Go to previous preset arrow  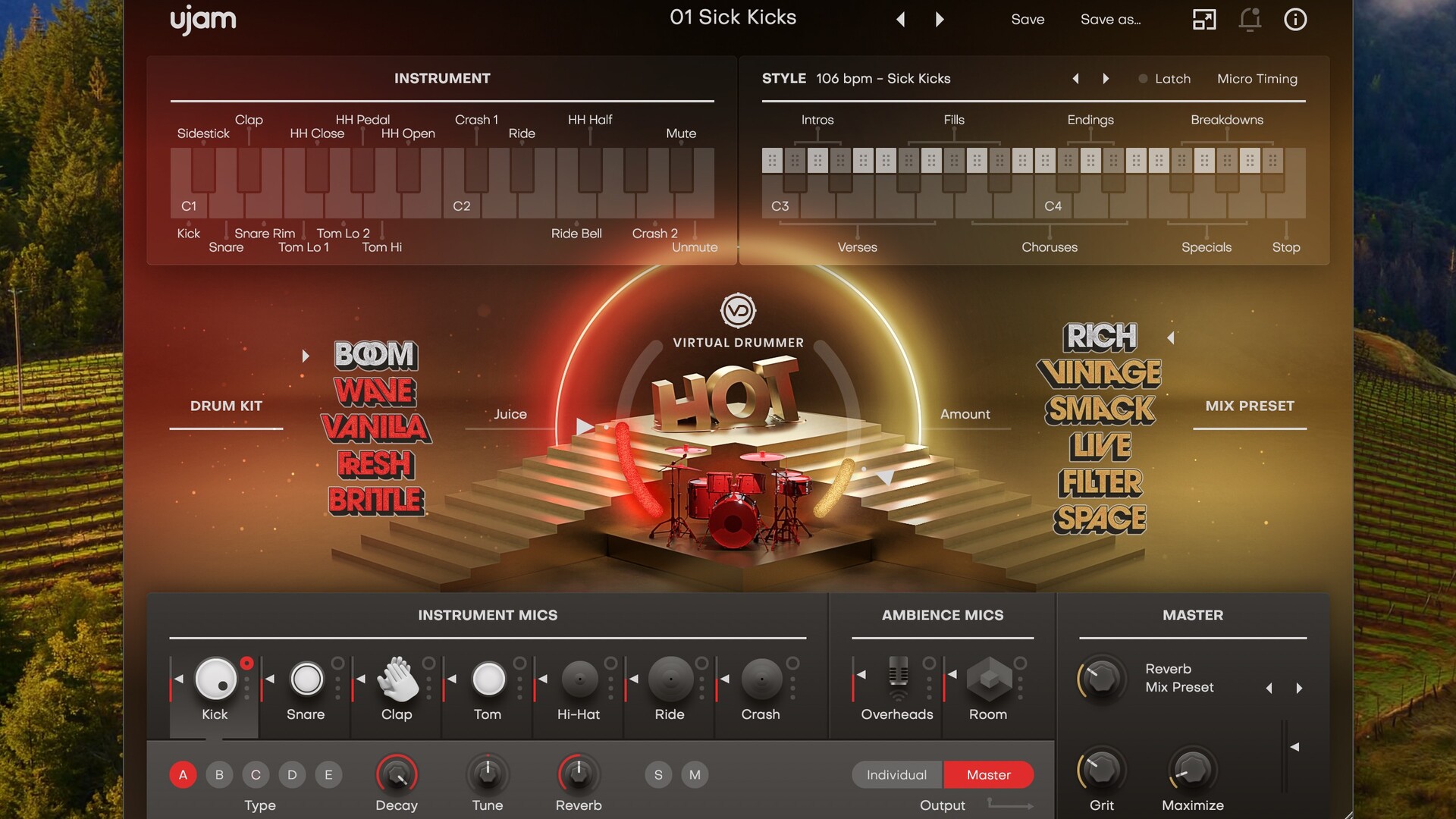pyautogui.click(x=901, y=20)
